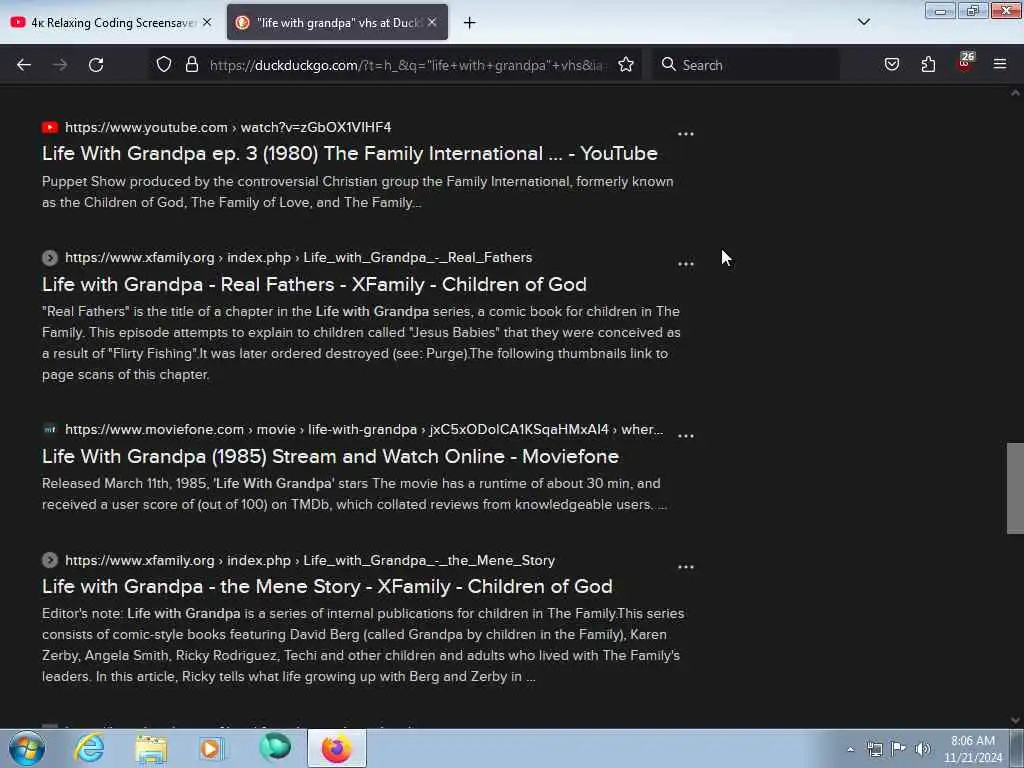The image size is (1024, 768).
Task: Open the extensions puzzle icon
Action: click(928, 65)
